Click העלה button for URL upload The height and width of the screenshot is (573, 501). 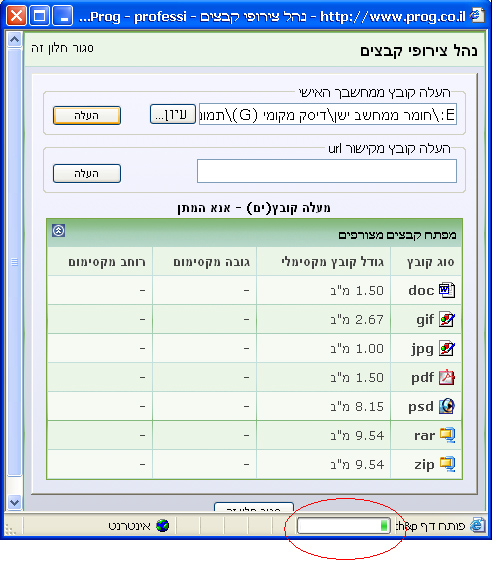(x=87, y=173)
